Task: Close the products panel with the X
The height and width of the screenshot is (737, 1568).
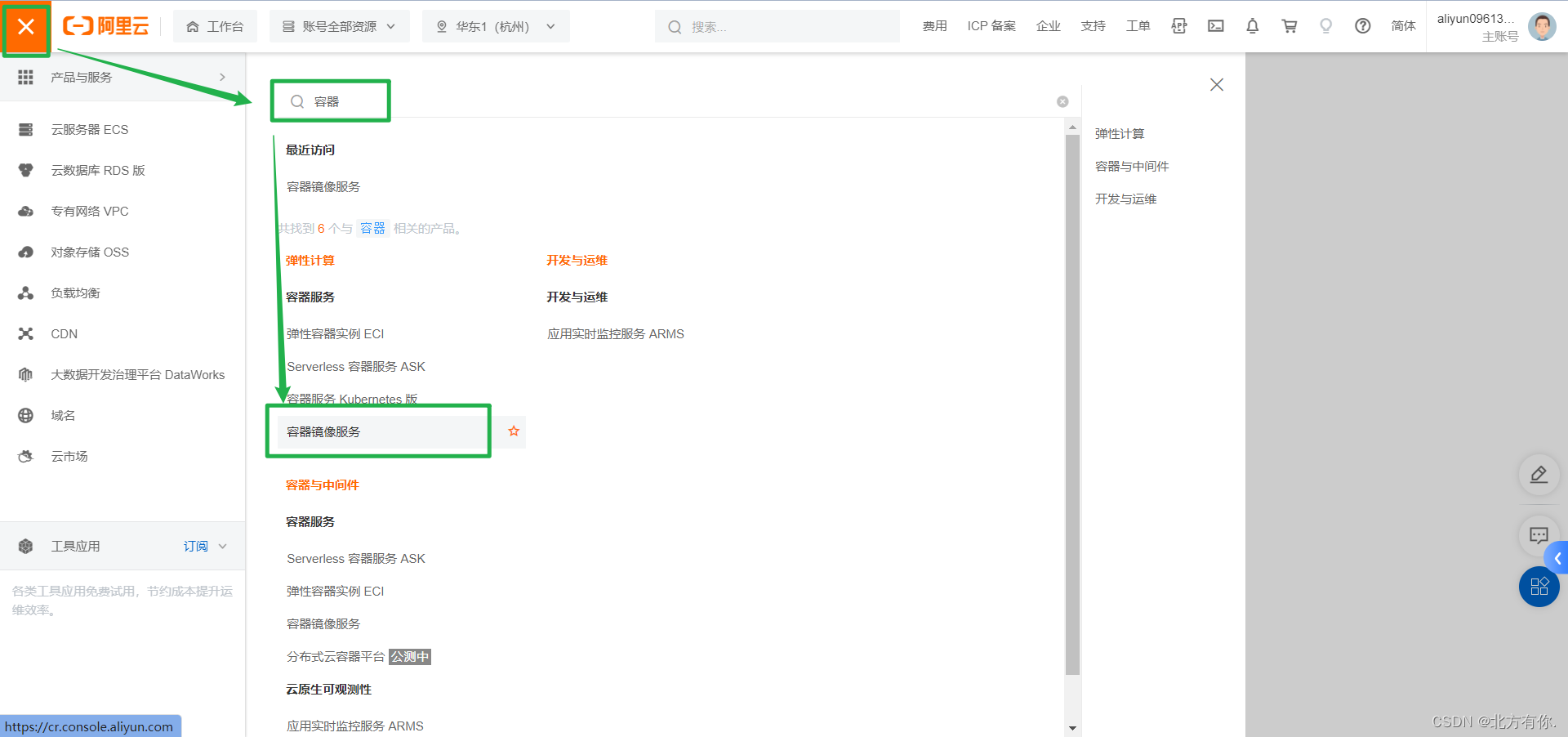Action: [1217, 85]
